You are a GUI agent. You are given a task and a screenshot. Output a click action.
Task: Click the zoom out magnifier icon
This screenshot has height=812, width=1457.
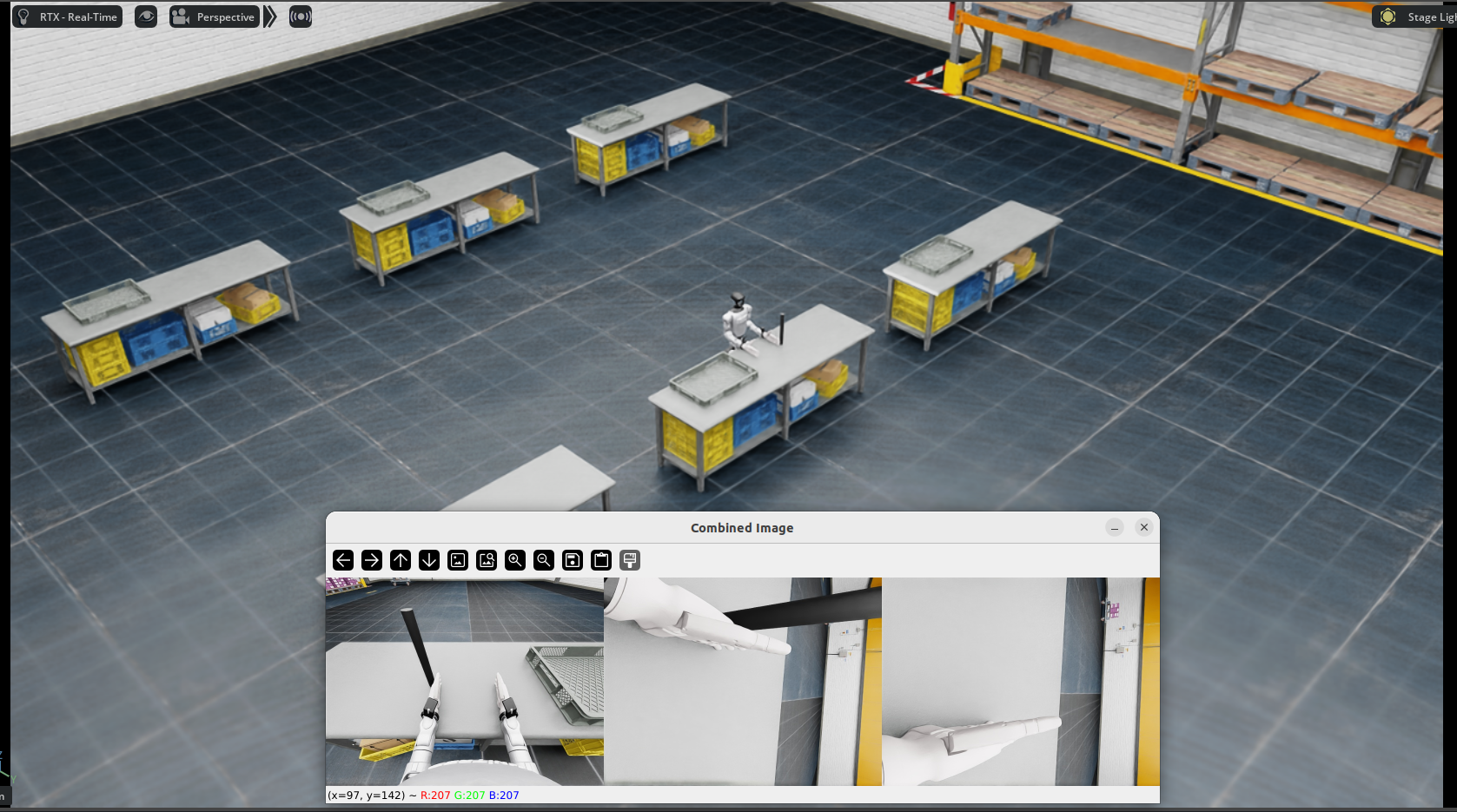click(x=544, y=560)
